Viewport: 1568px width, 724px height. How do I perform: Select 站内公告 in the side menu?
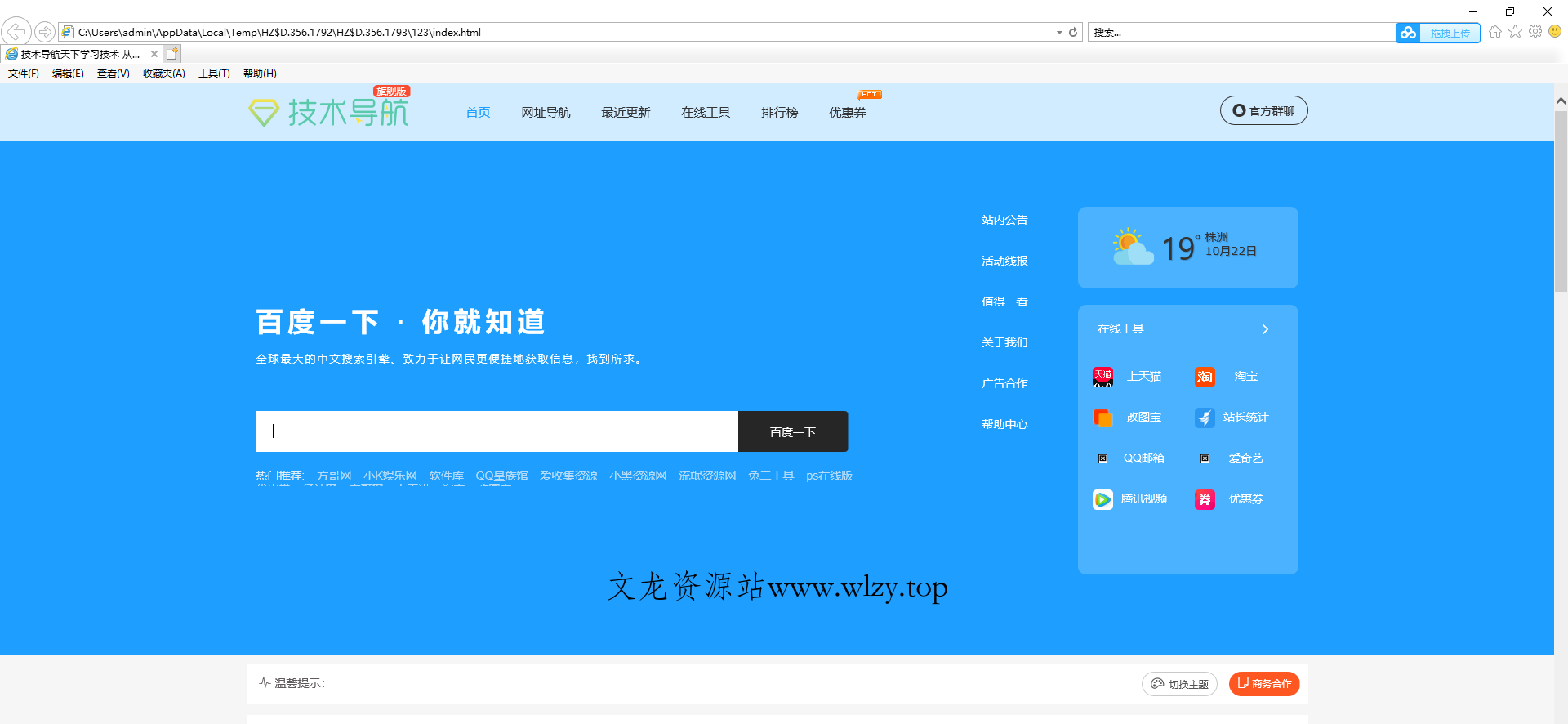1004,220
